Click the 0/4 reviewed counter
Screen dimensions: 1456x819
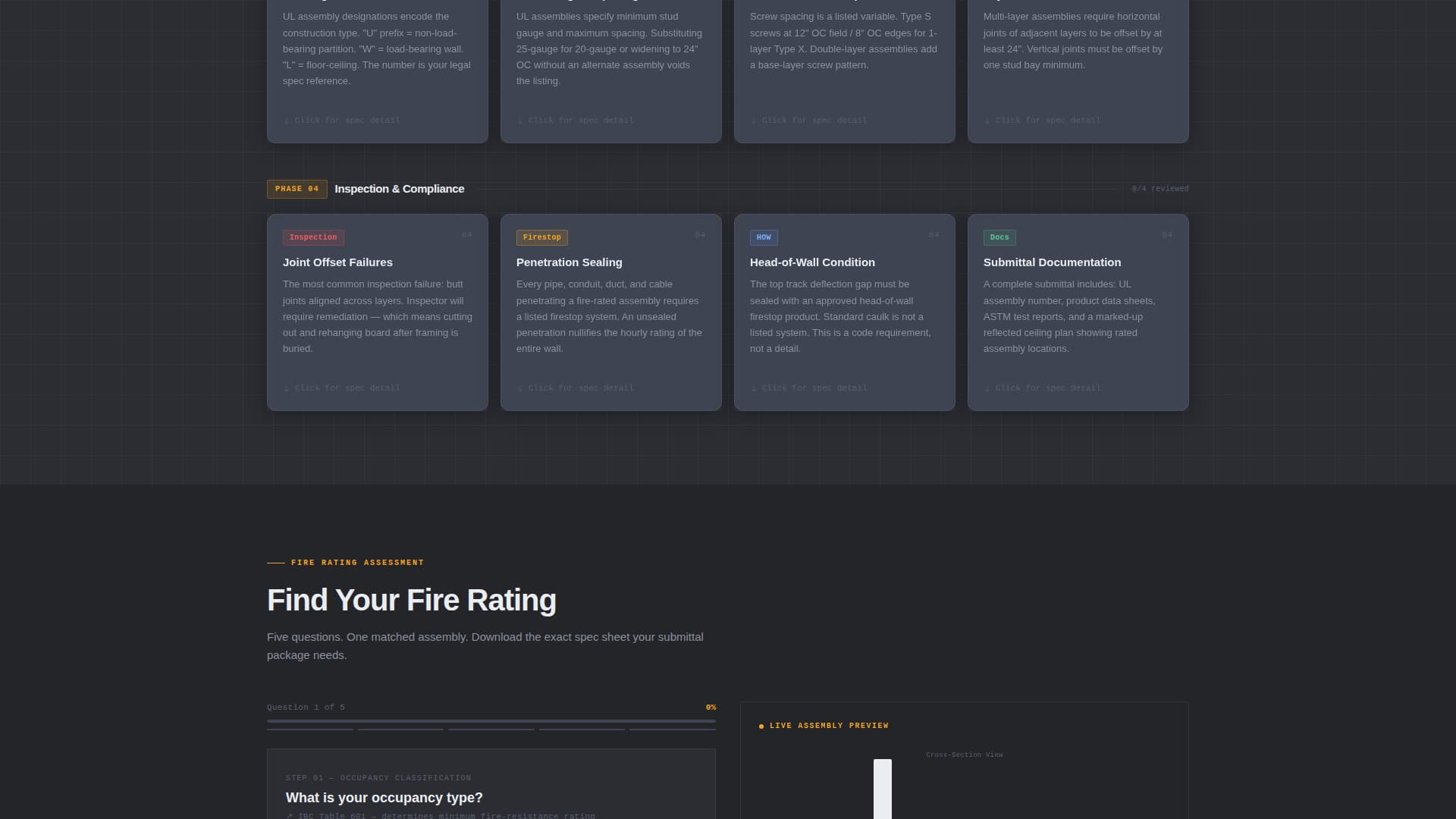pyautogui.click(x=1160, y=189)
